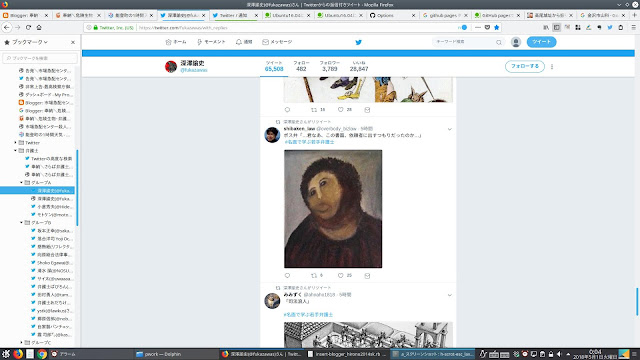
Task: Go back to the previous page
Action: click(x=7, y=27)
